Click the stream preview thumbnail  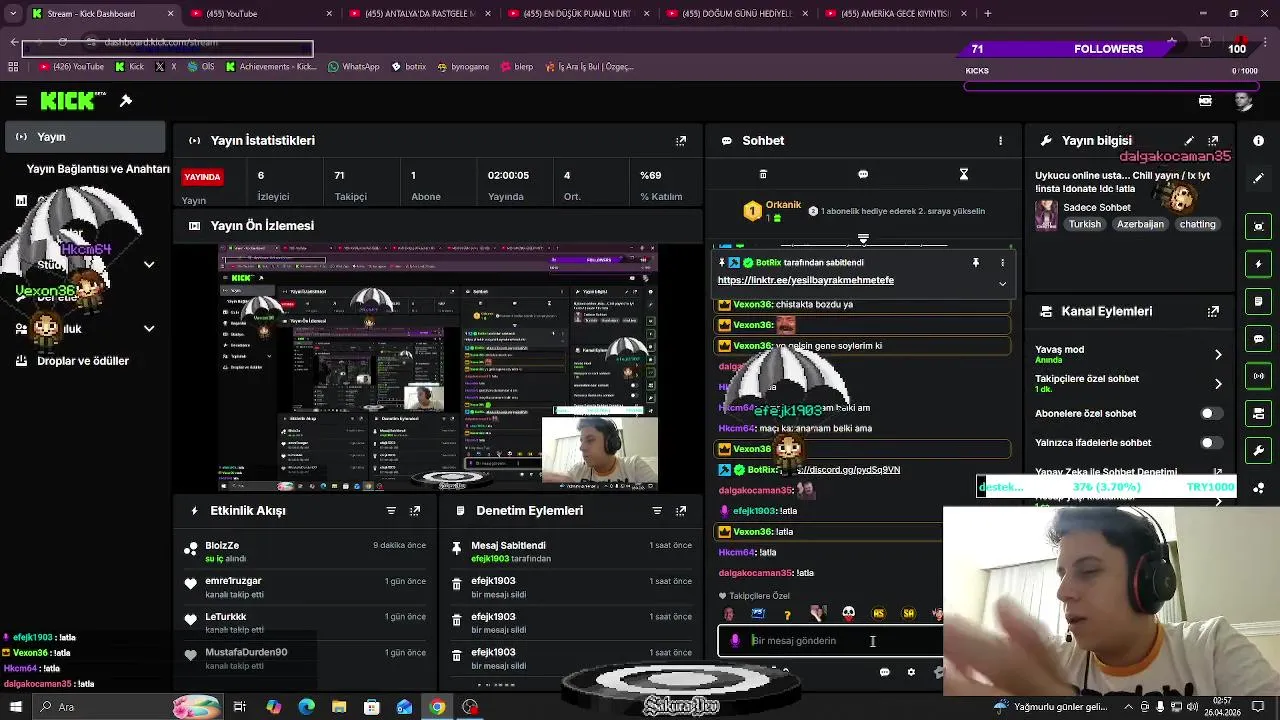438,367
